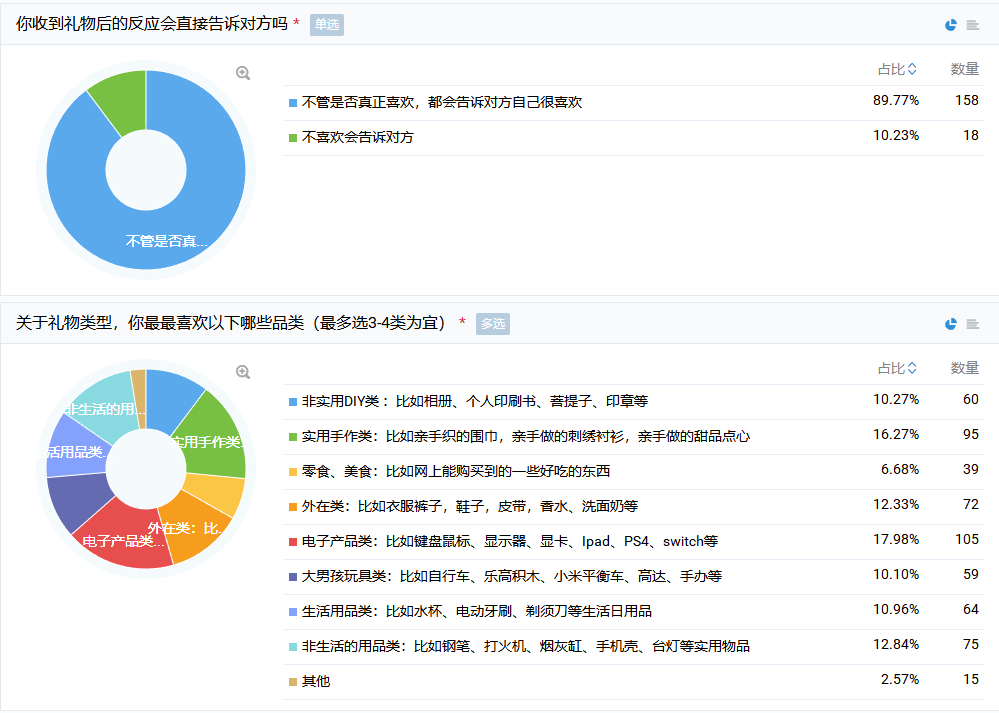Click the 16.27% percentage value
Viewport: 999px width, 713px height.
896,434
